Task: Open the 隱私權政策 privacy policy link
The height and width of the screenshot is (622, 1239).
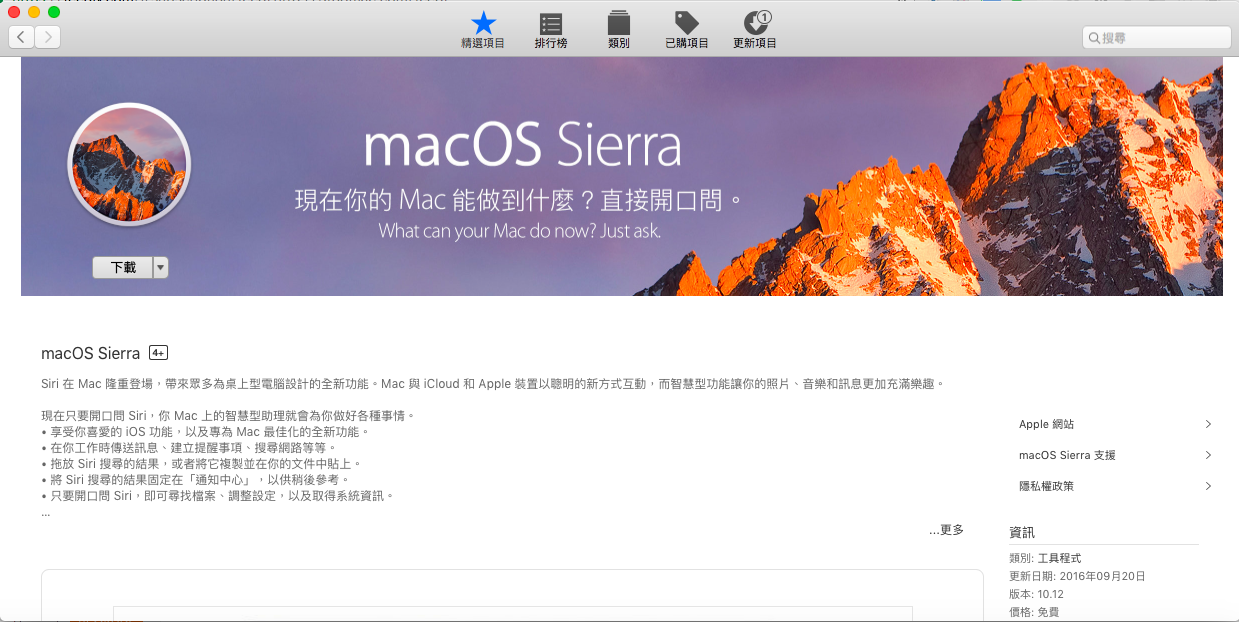Action: 1048,486
